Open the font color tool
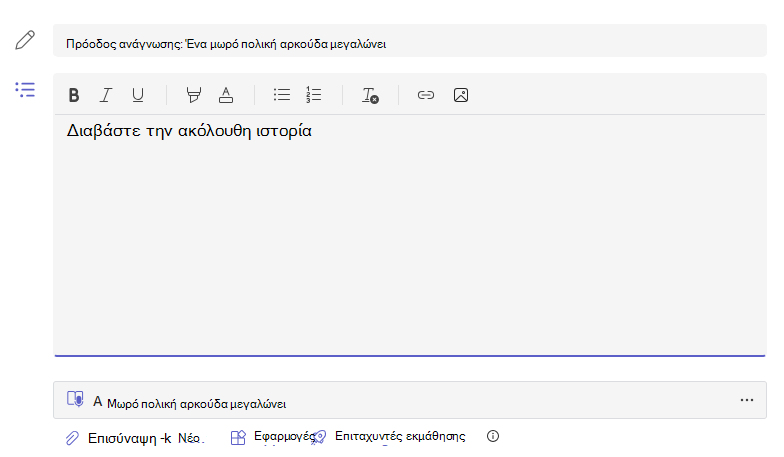This screenshot has width=784, height=457. 226,95
